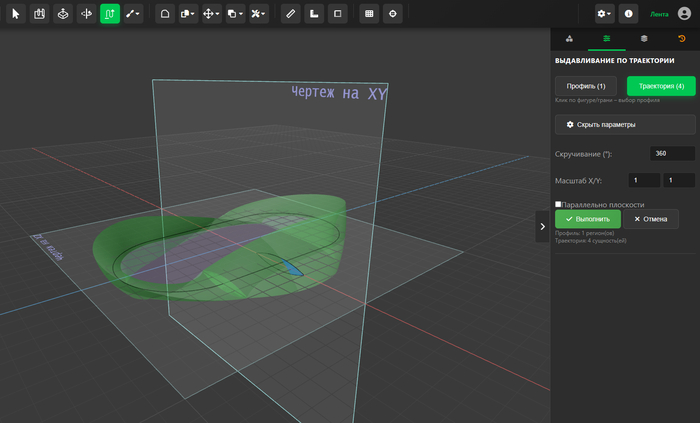The width and height of the screenshot is (700, 423).
Task: Click the Скручивание twist angle field
Action: [672, 153]
